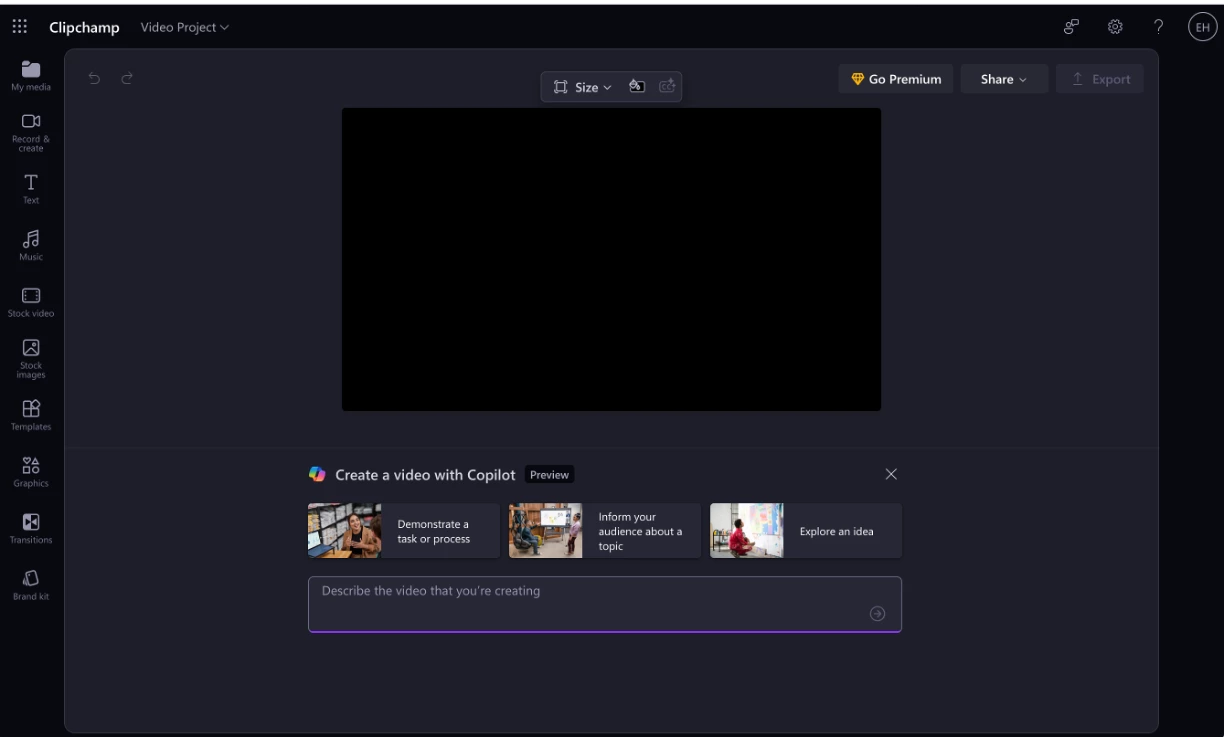Click the Explore an idea thumbnail image

coord(747,531)
